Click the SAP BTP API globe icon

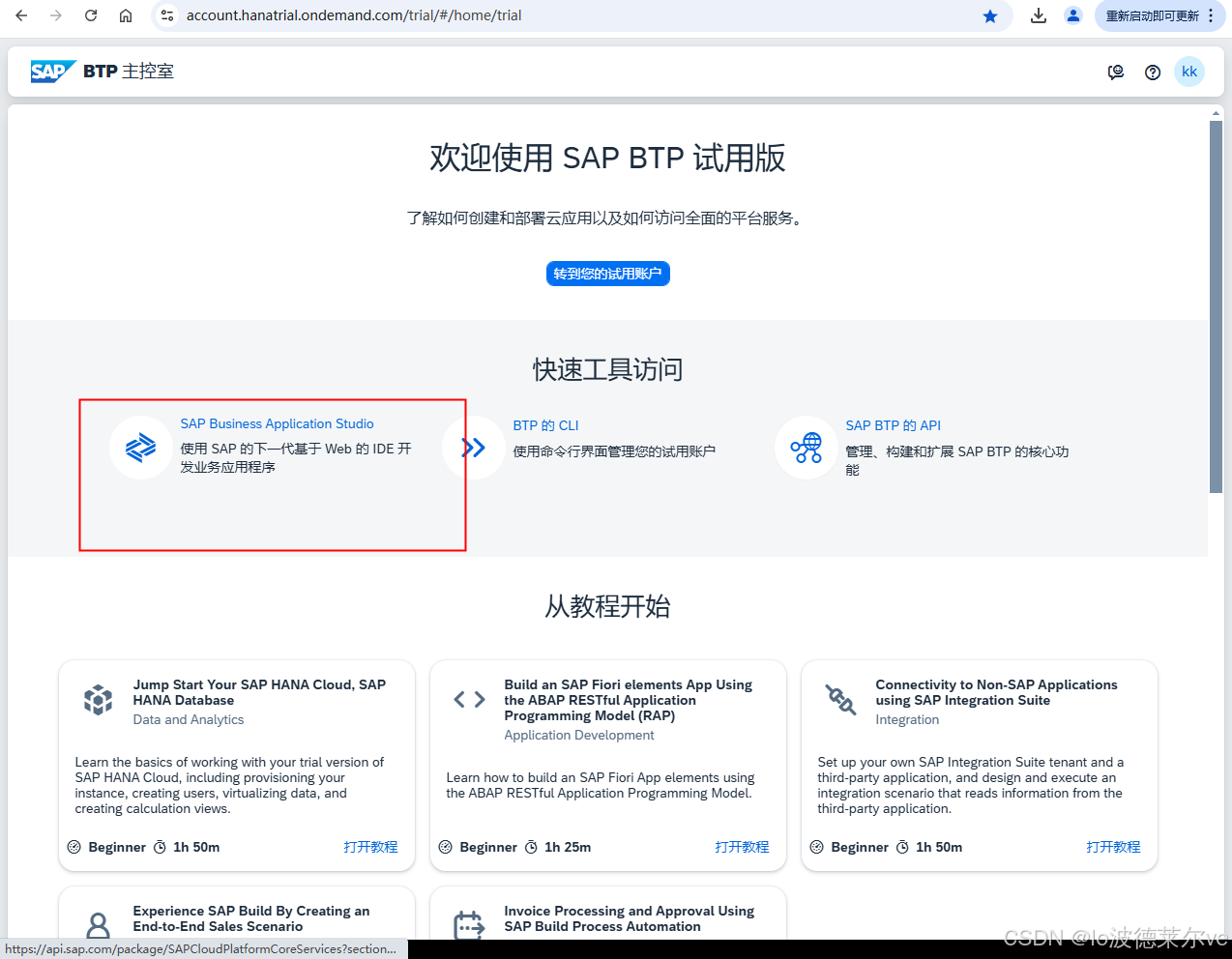tap(807, 448)
